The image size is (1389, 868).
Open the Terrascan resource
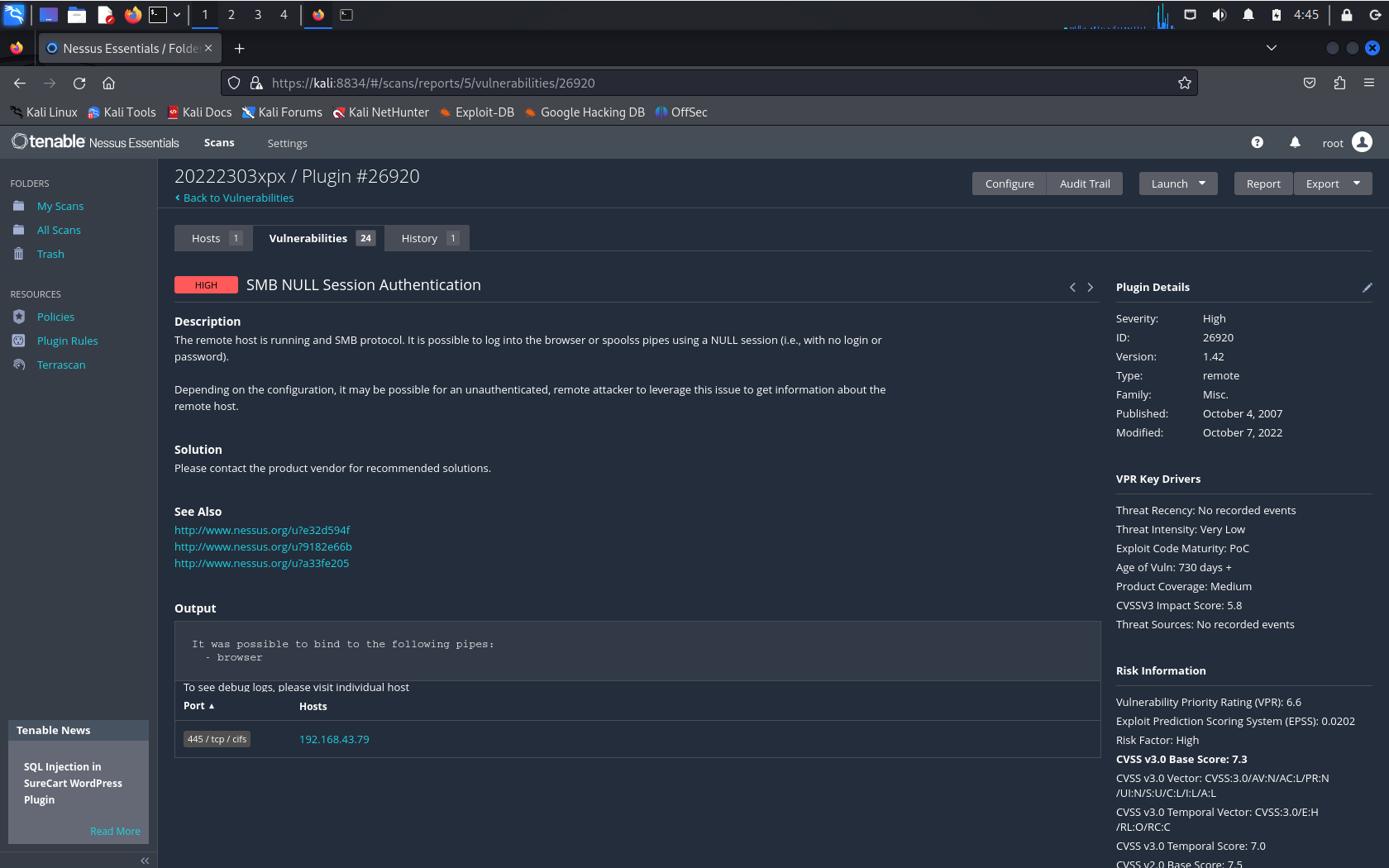61,365
